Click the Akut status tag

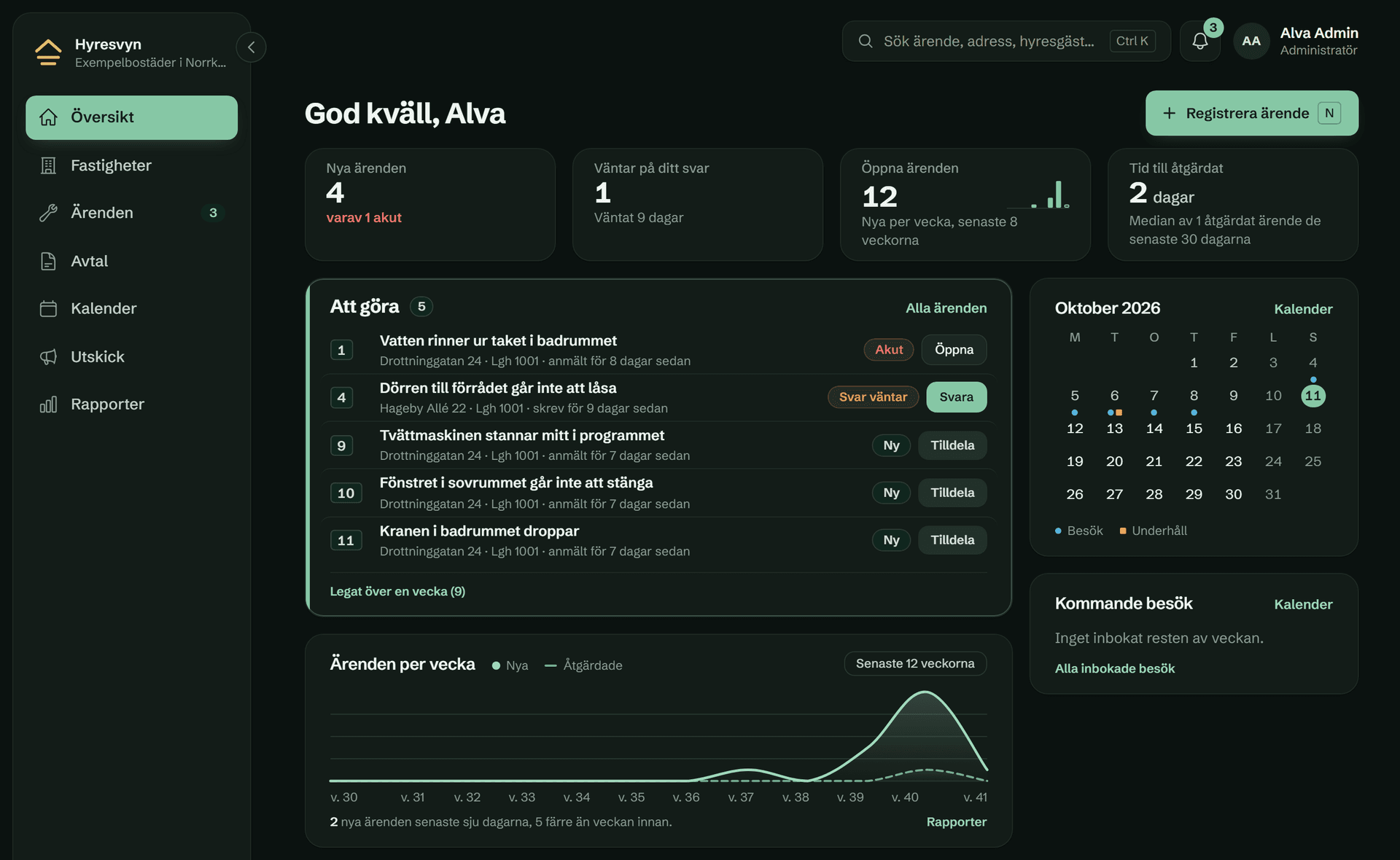[889, 350]
